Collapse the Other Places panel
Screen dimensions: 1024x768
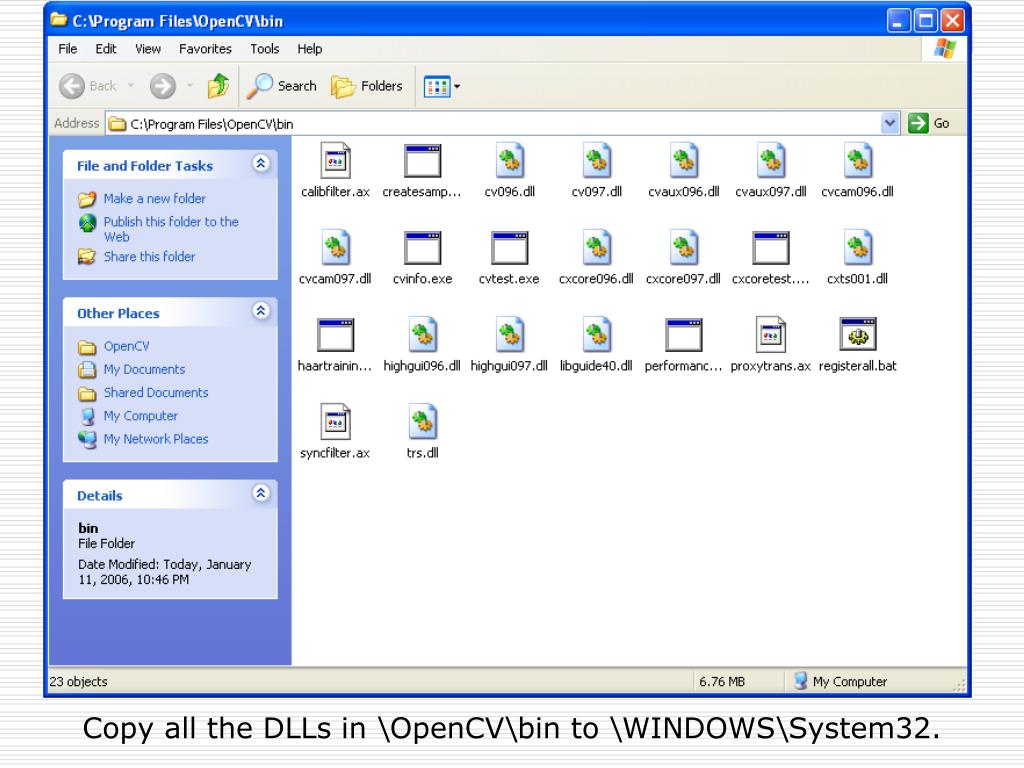point(261,311)
